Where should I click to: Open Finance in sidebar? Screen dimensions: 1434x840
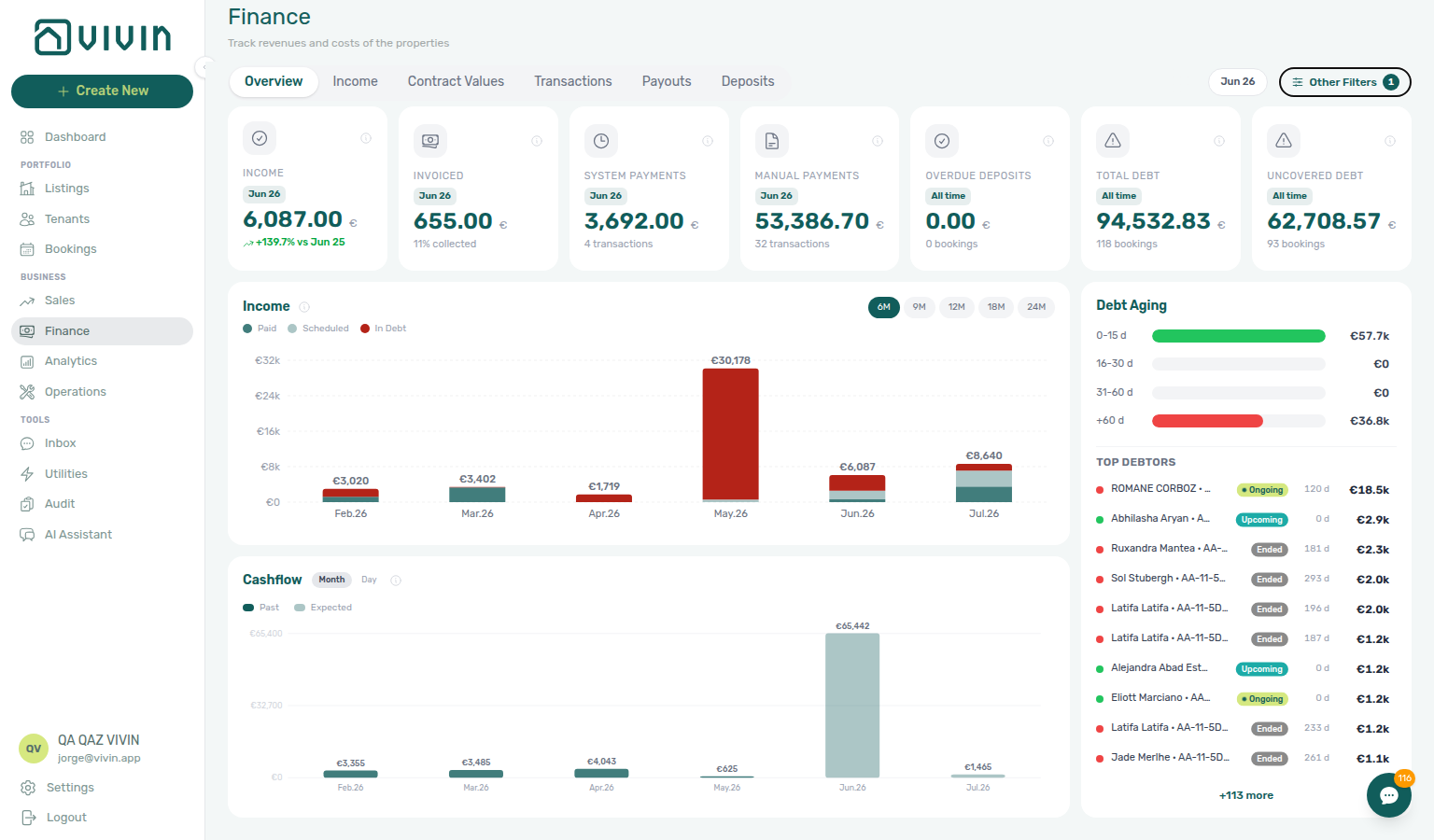click(x=102, y=331)
